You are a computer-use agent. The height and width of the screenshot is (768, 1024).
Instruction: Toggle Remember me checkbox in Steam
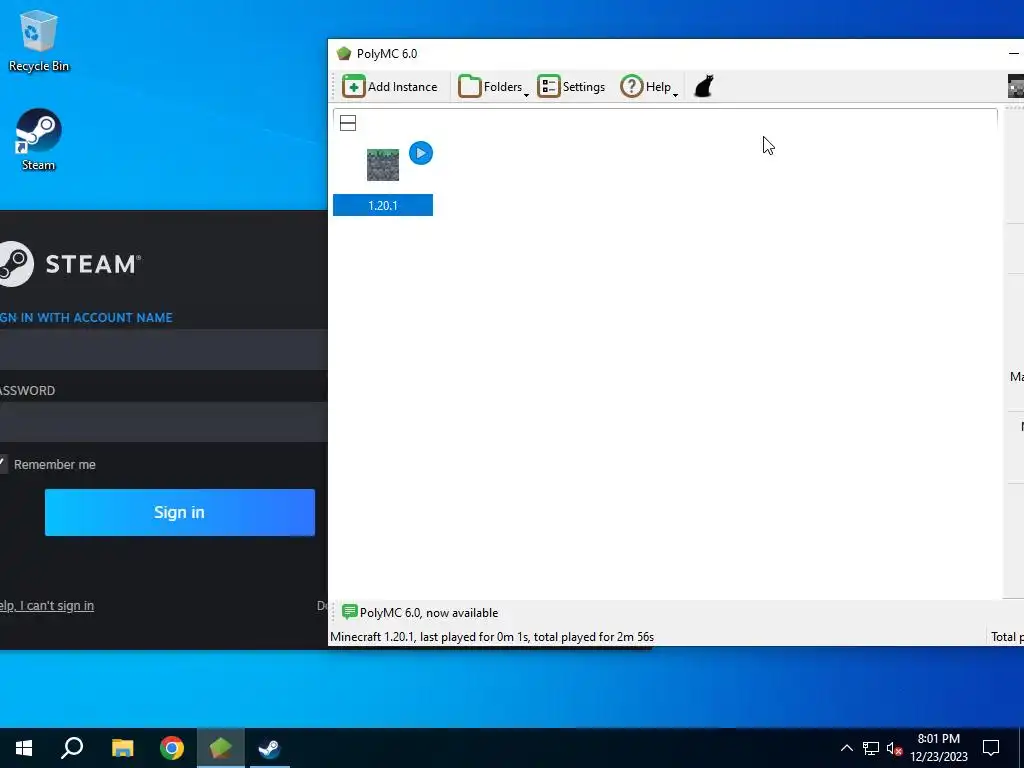pos(3,464)
